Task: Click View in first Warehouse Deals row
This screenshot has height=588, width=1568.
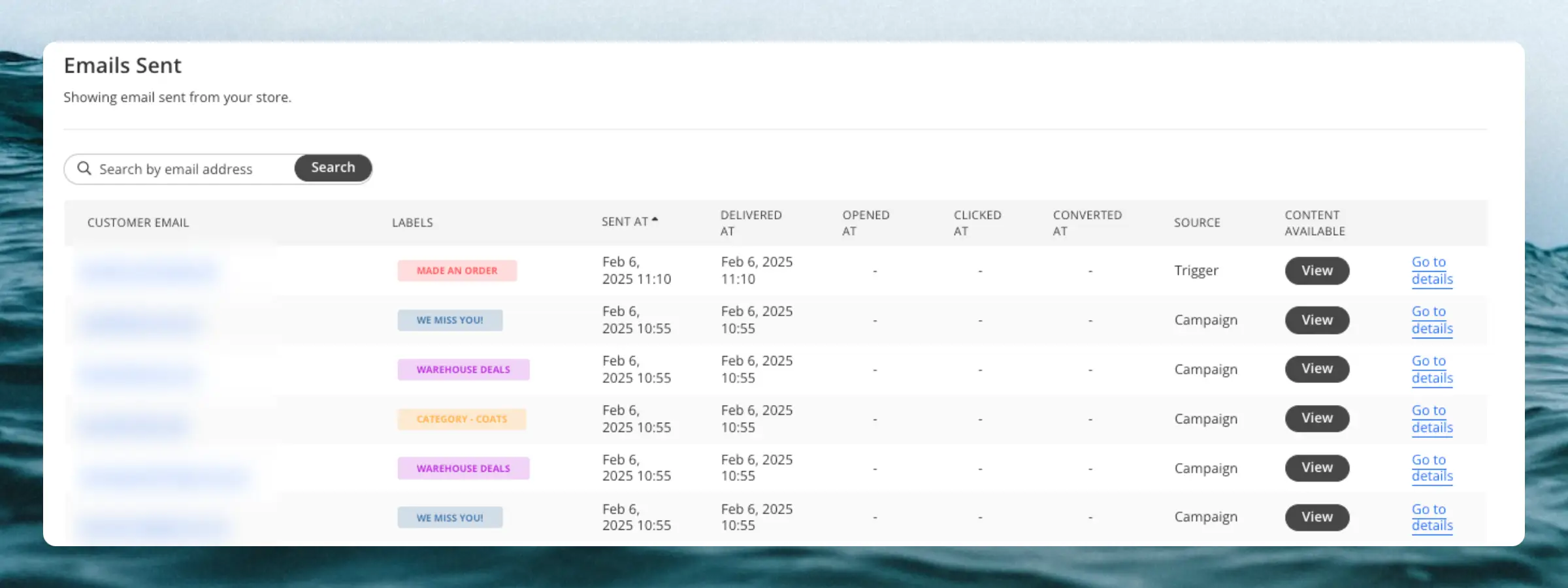Action: (1316, 369)
